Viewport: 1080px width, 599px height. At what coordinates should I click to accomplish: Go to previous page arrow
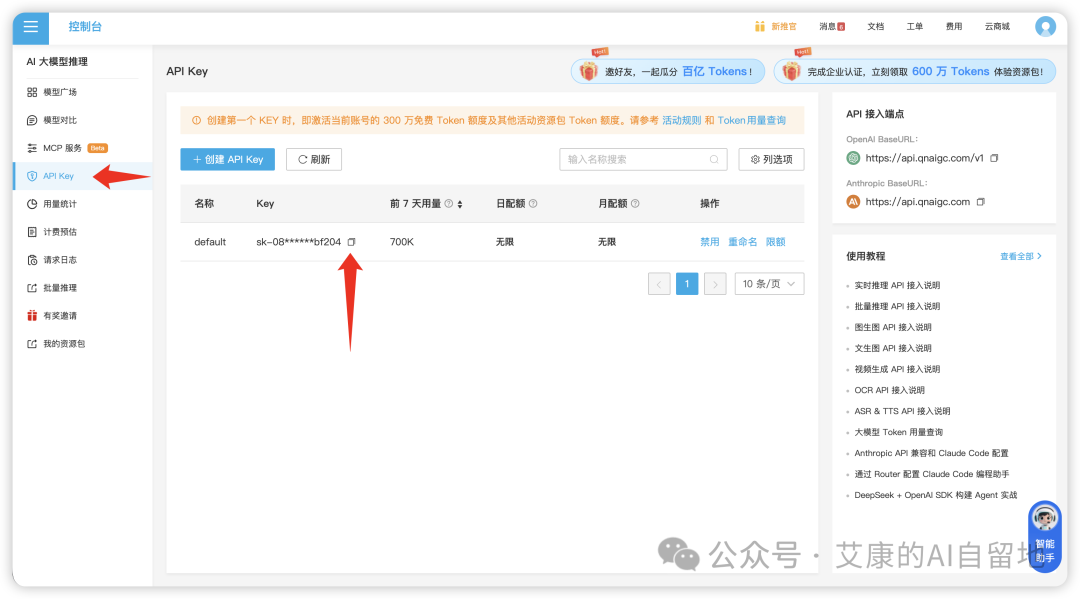point(659,284)
